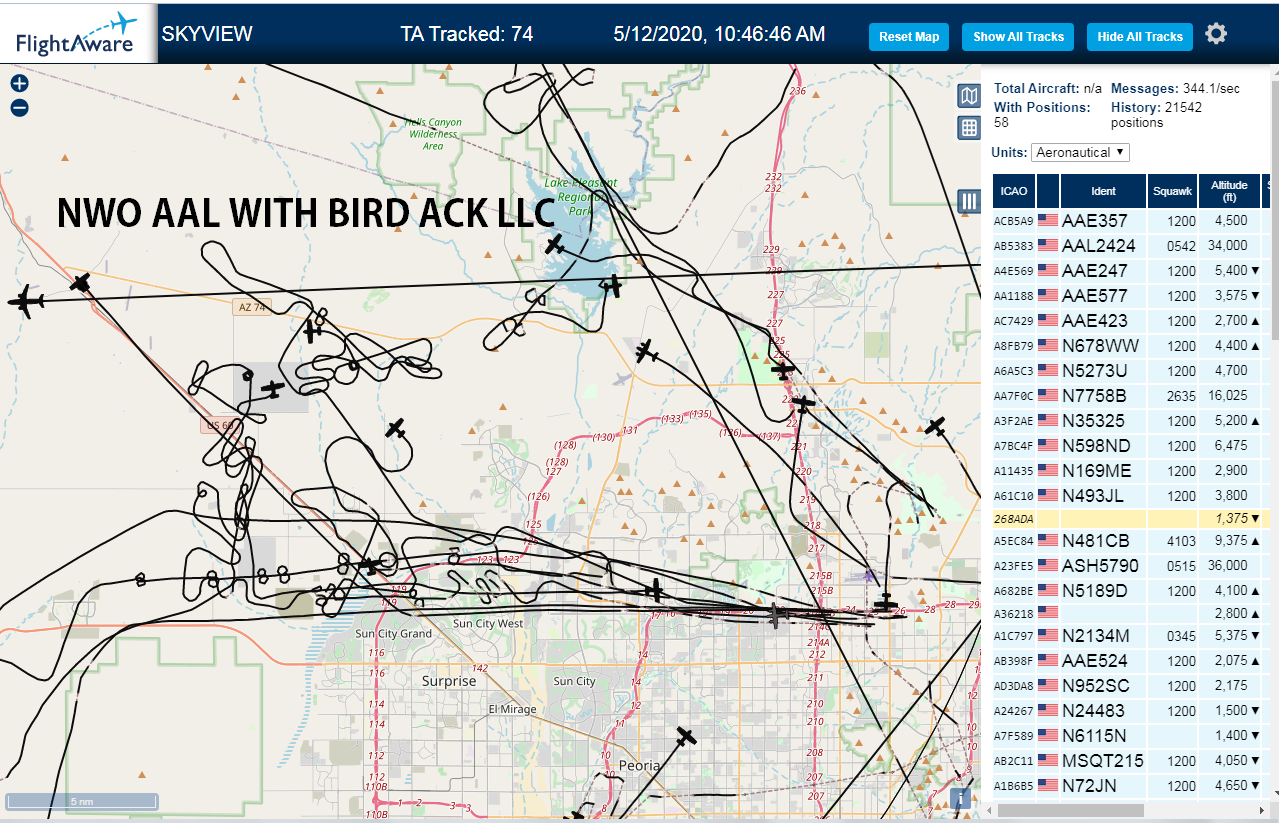Screen dimensions: 1279x823
Task: Click the date and time in the header
Action: (x=719, y=34)
